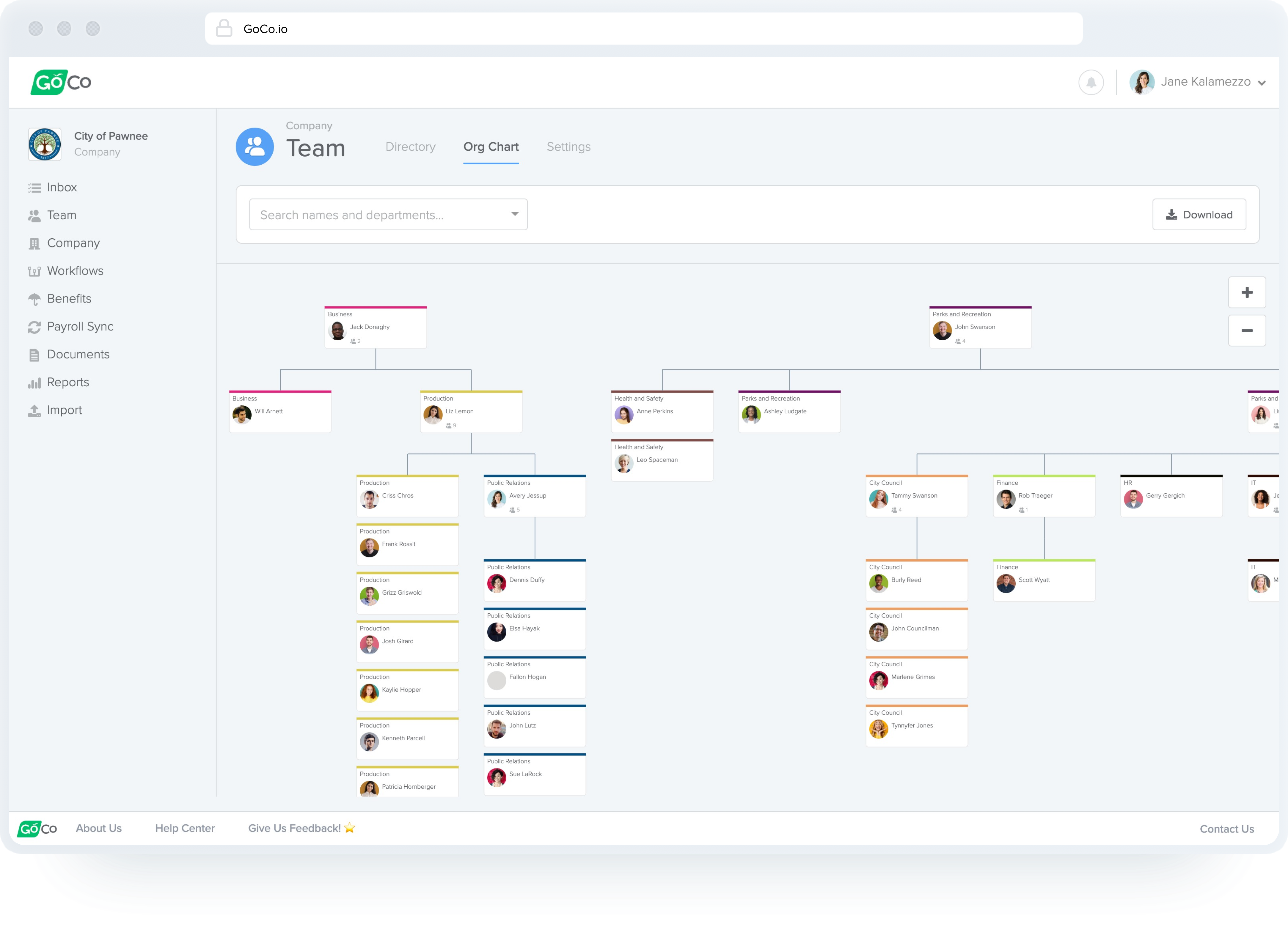Open Benefits via the umbrella icon

[34, 299]
